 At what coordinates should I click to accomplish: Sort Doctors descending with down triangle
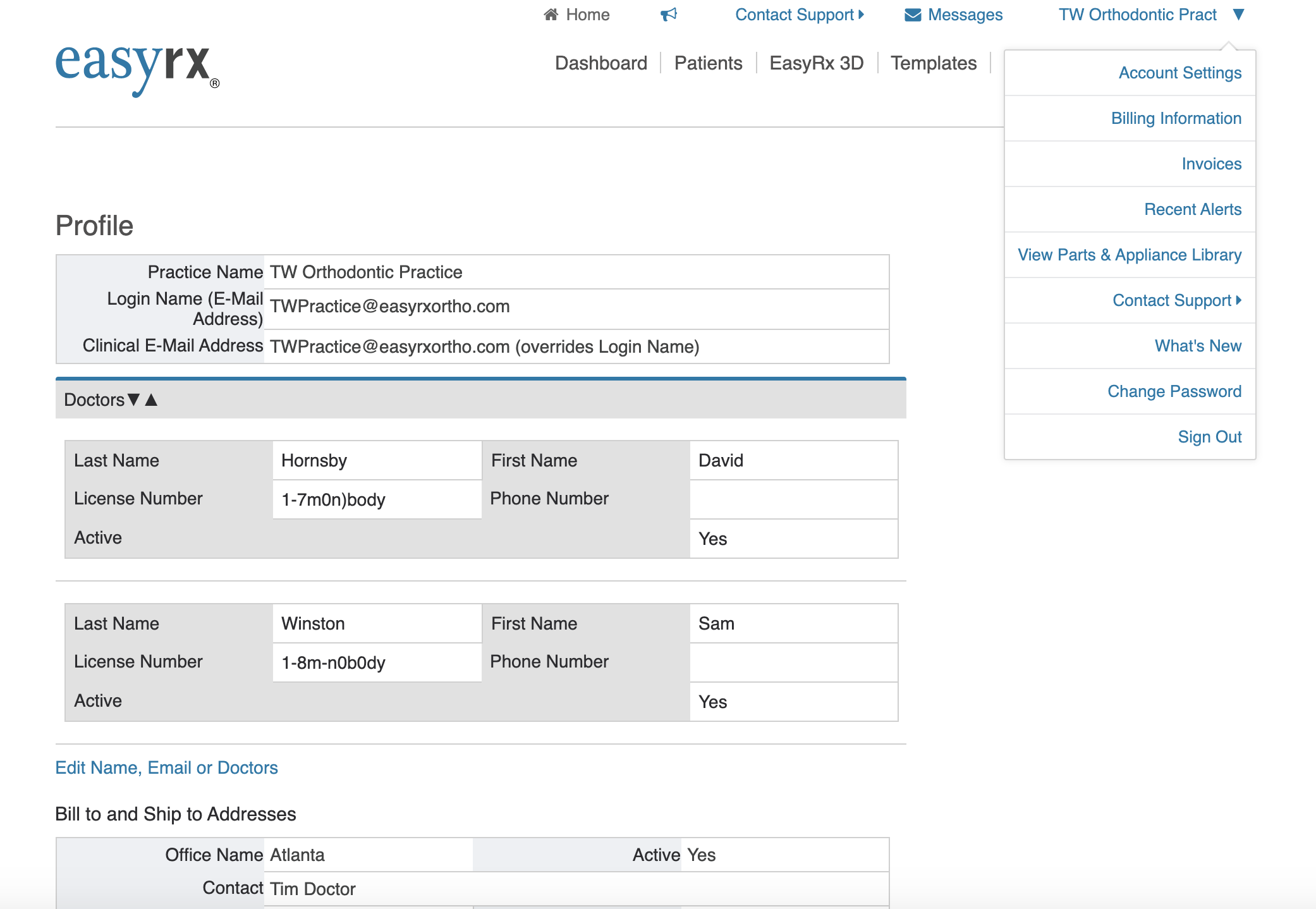(x=133, y=400)
